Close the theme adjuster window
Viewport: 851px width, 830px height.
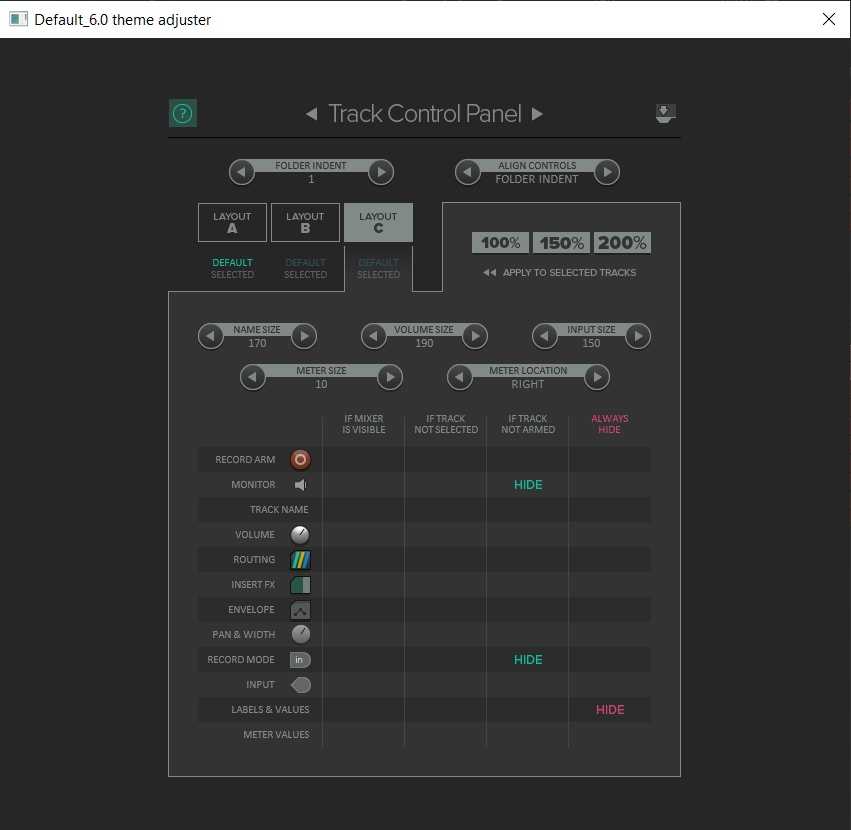[x=829, y=19]
